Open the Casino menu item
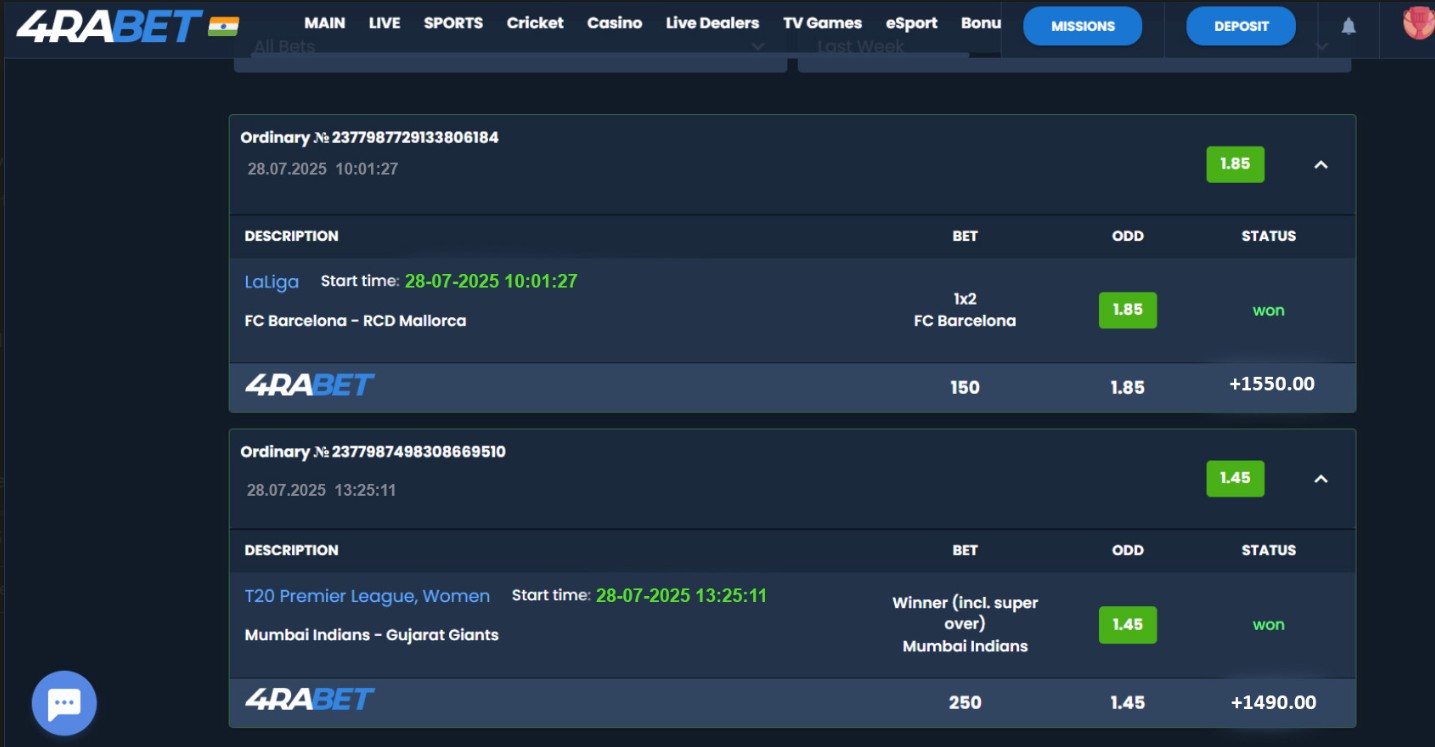1435x747 pixels. [614, 23]
